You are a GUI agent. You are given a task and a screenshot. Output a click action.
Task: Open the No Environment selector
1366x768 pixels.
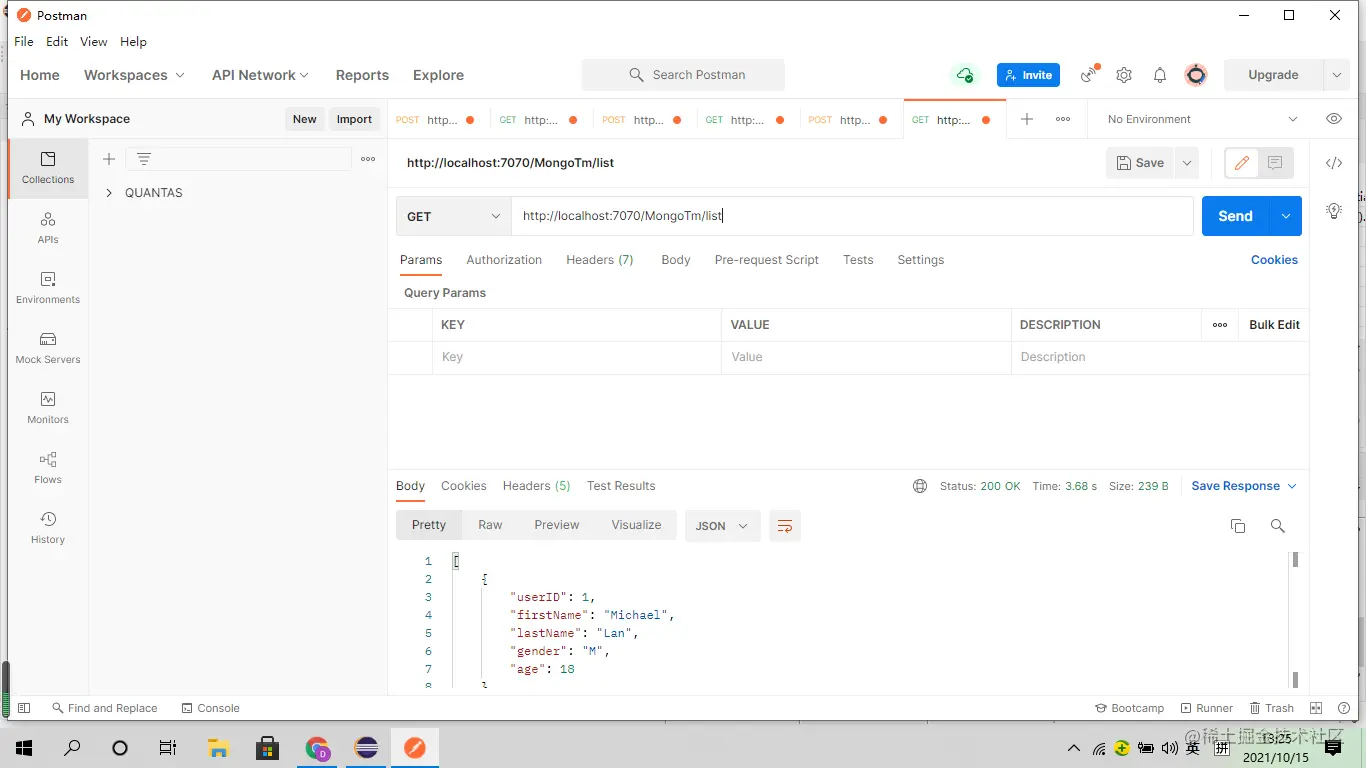click(1202, 119)
